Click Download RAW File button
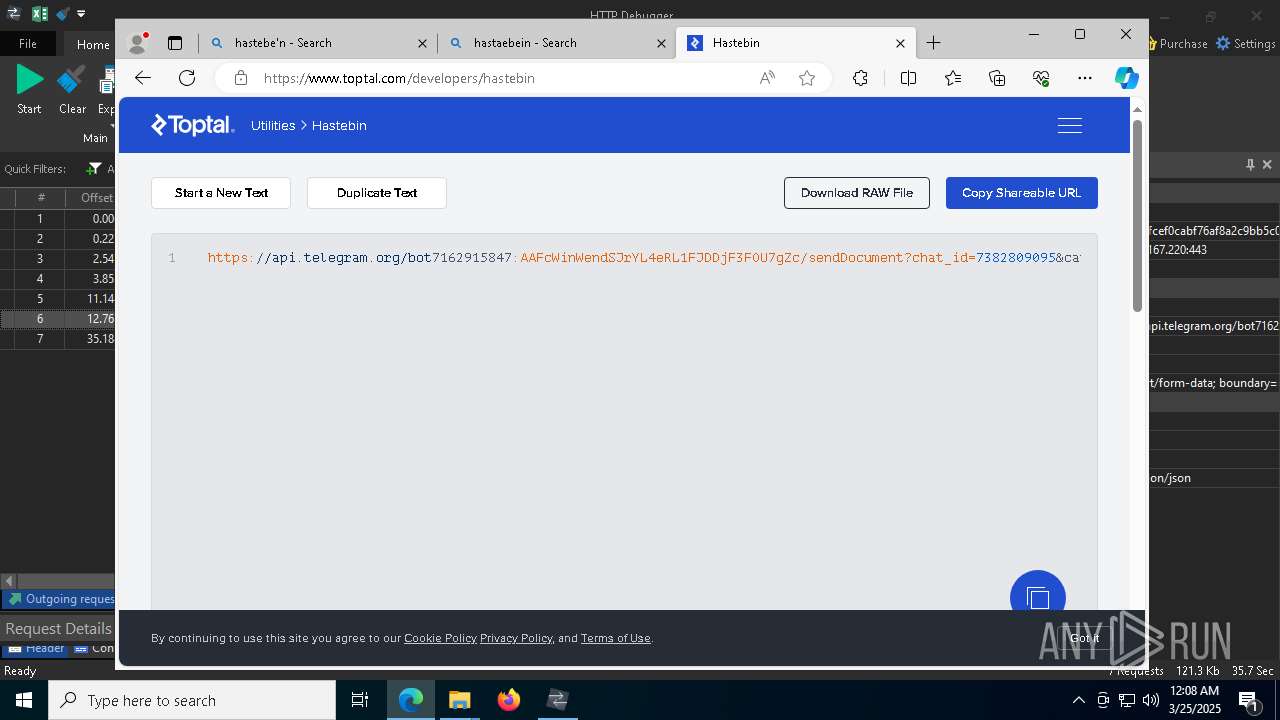Screen dimensions: 1280x720 857,193
